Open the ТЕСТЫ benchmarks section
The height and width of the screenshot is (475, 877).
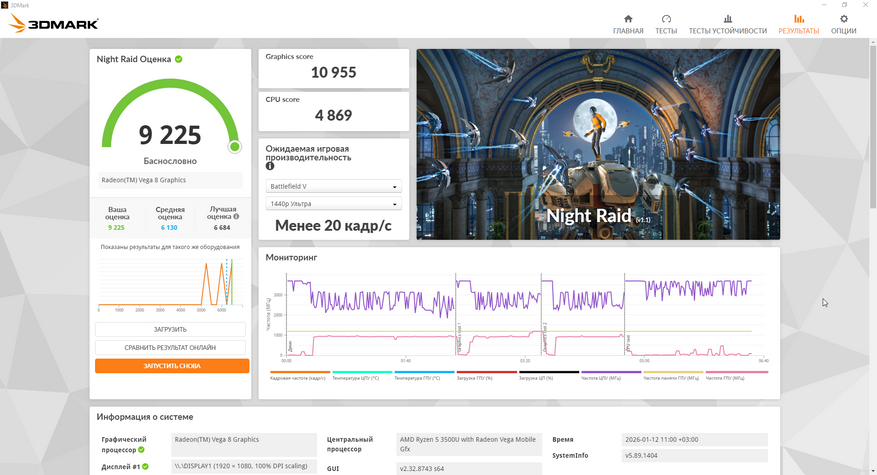pos(666,25)
